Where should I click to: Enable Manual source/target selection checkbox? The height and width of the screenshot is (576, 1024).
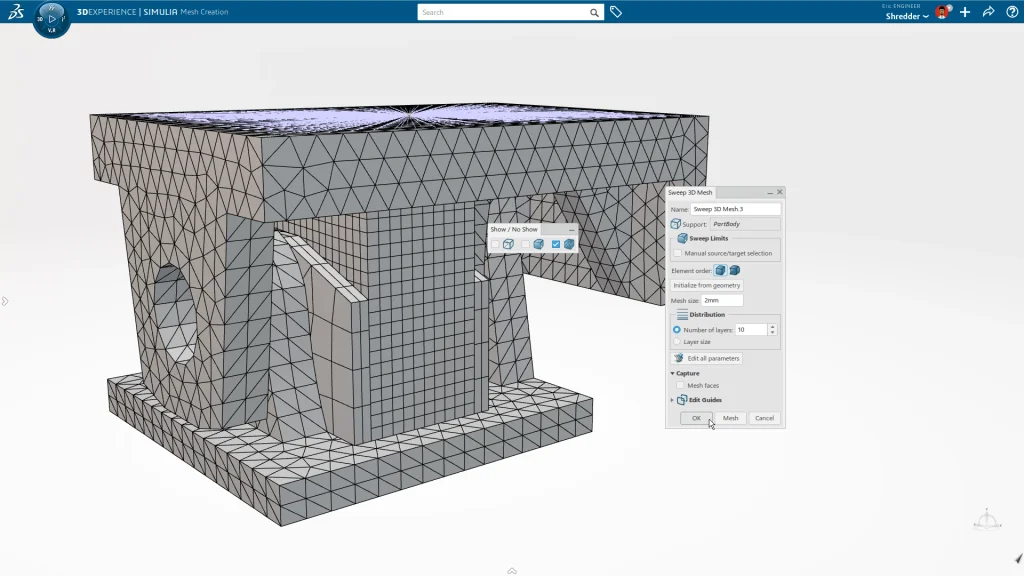[678, 253]
